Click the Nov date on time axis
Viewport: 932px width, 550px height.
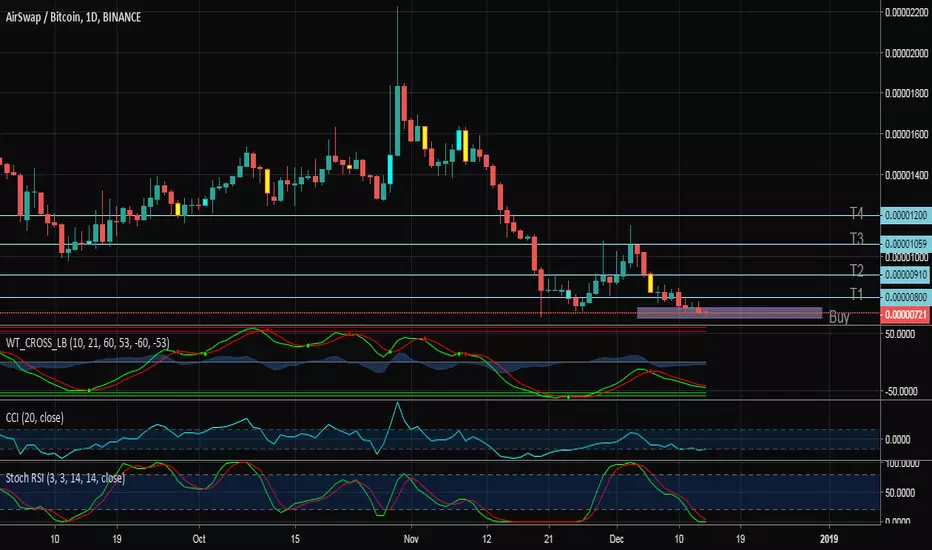tap(411, 539)
